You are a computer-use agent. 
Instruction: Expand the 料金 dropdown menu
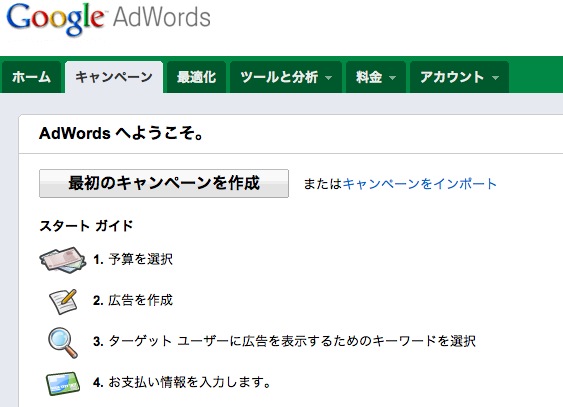(376, 77)
